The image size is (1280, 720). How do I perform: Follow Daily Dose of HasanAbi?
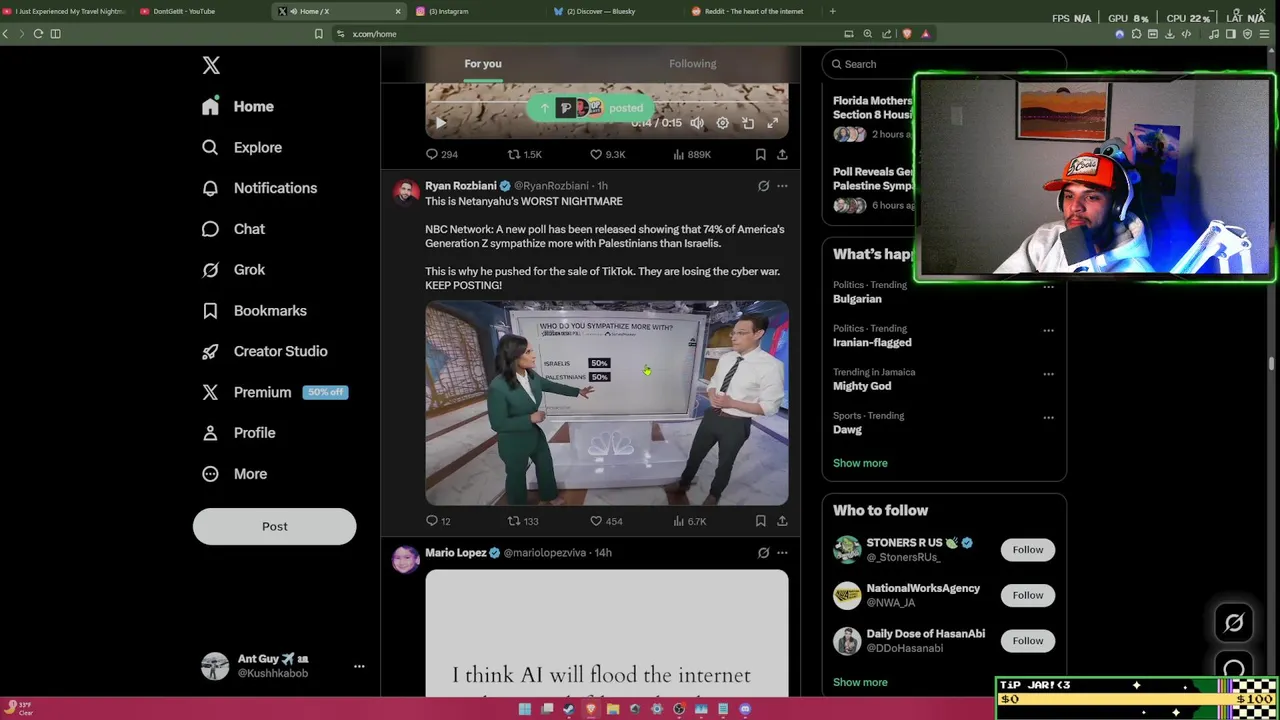(x=1027, y=641)
